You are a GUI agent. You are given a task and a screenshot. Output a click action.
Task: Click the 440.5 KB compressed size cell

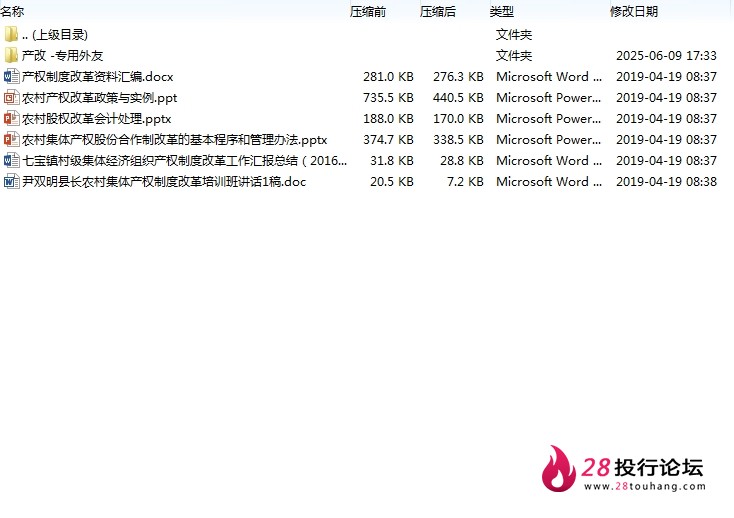(x=458, y=98)
